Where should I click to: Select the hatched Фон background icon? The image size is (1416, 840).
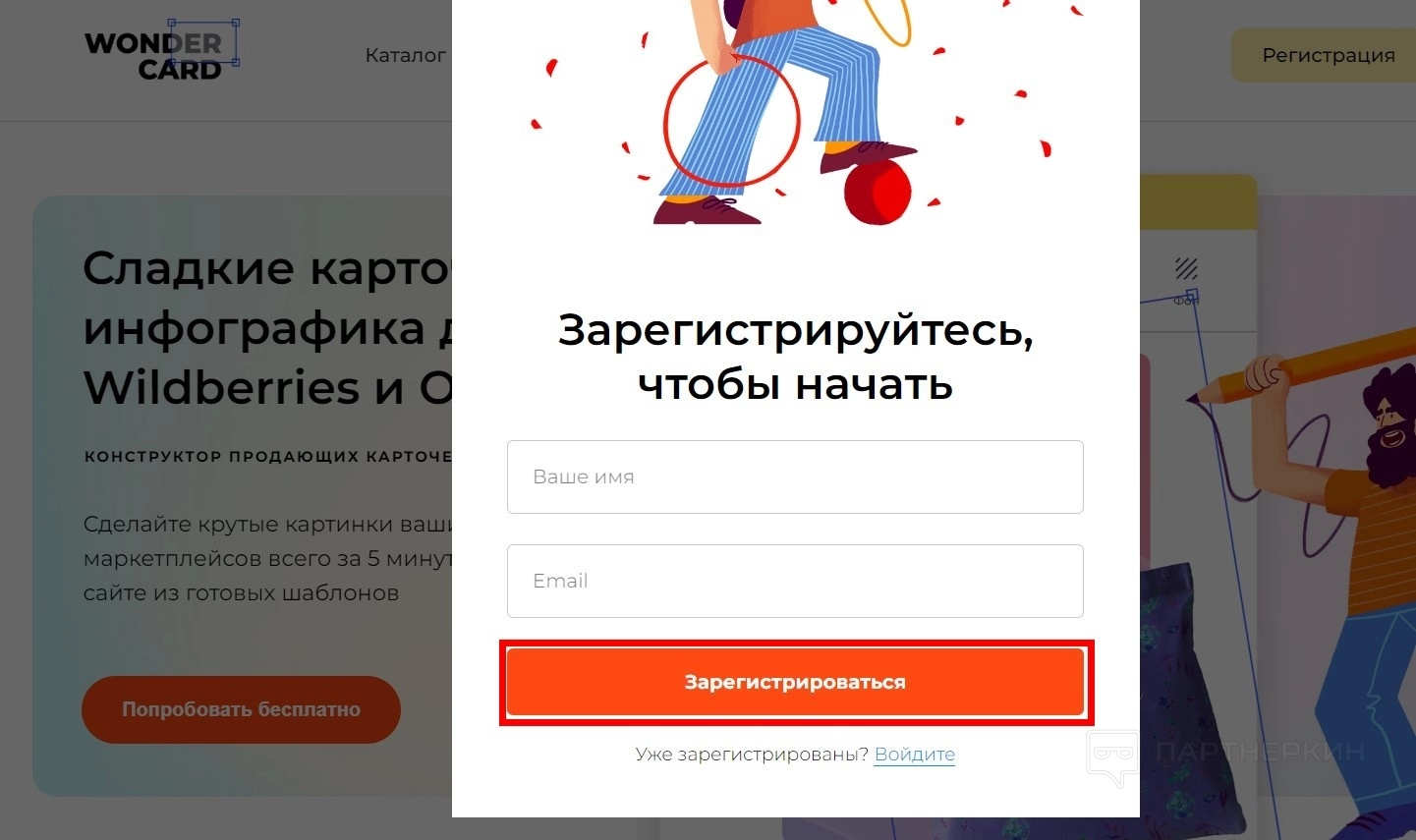[x=1186, y=269]
